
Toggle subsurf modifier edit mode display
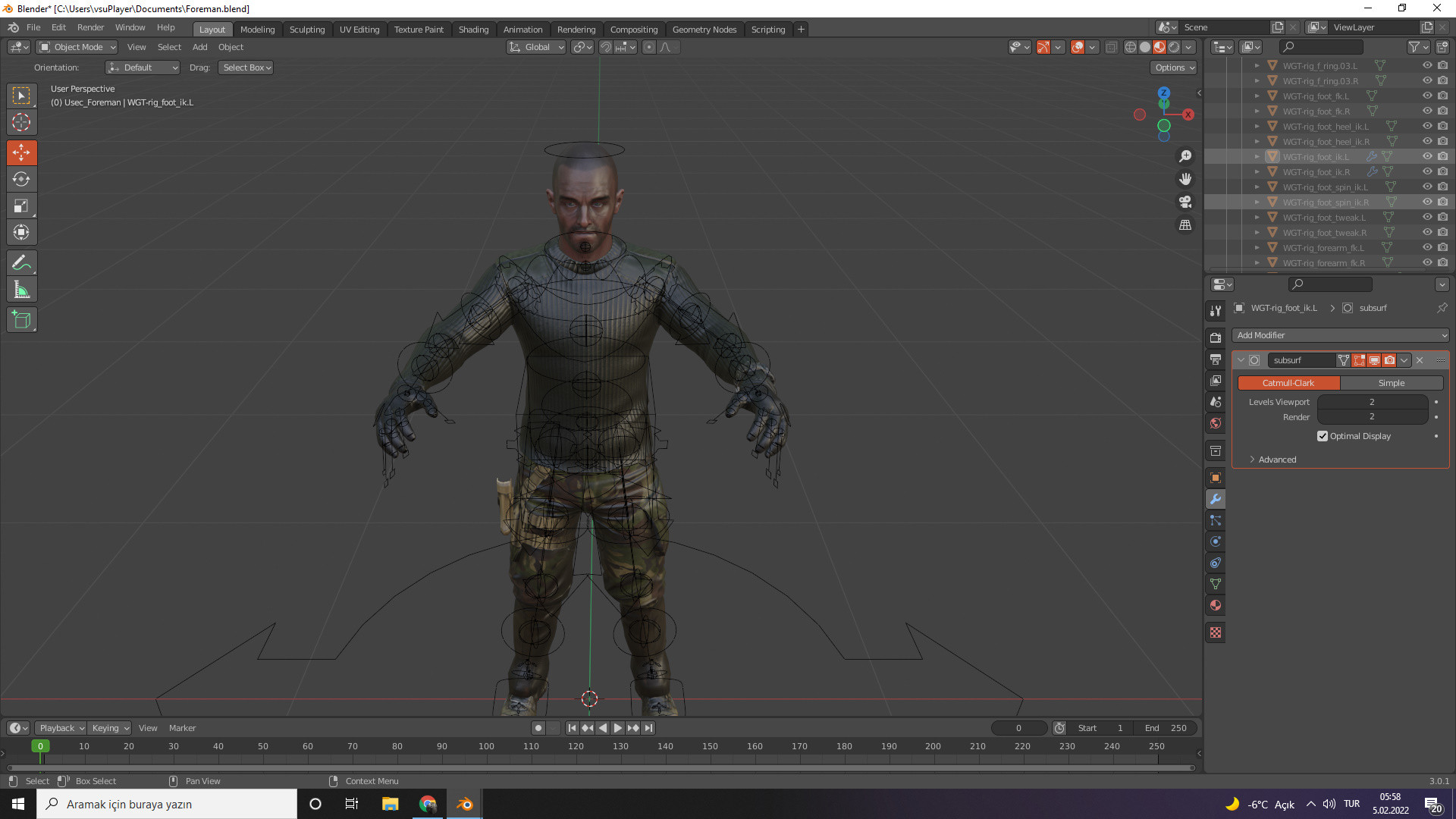[1359, 360]
